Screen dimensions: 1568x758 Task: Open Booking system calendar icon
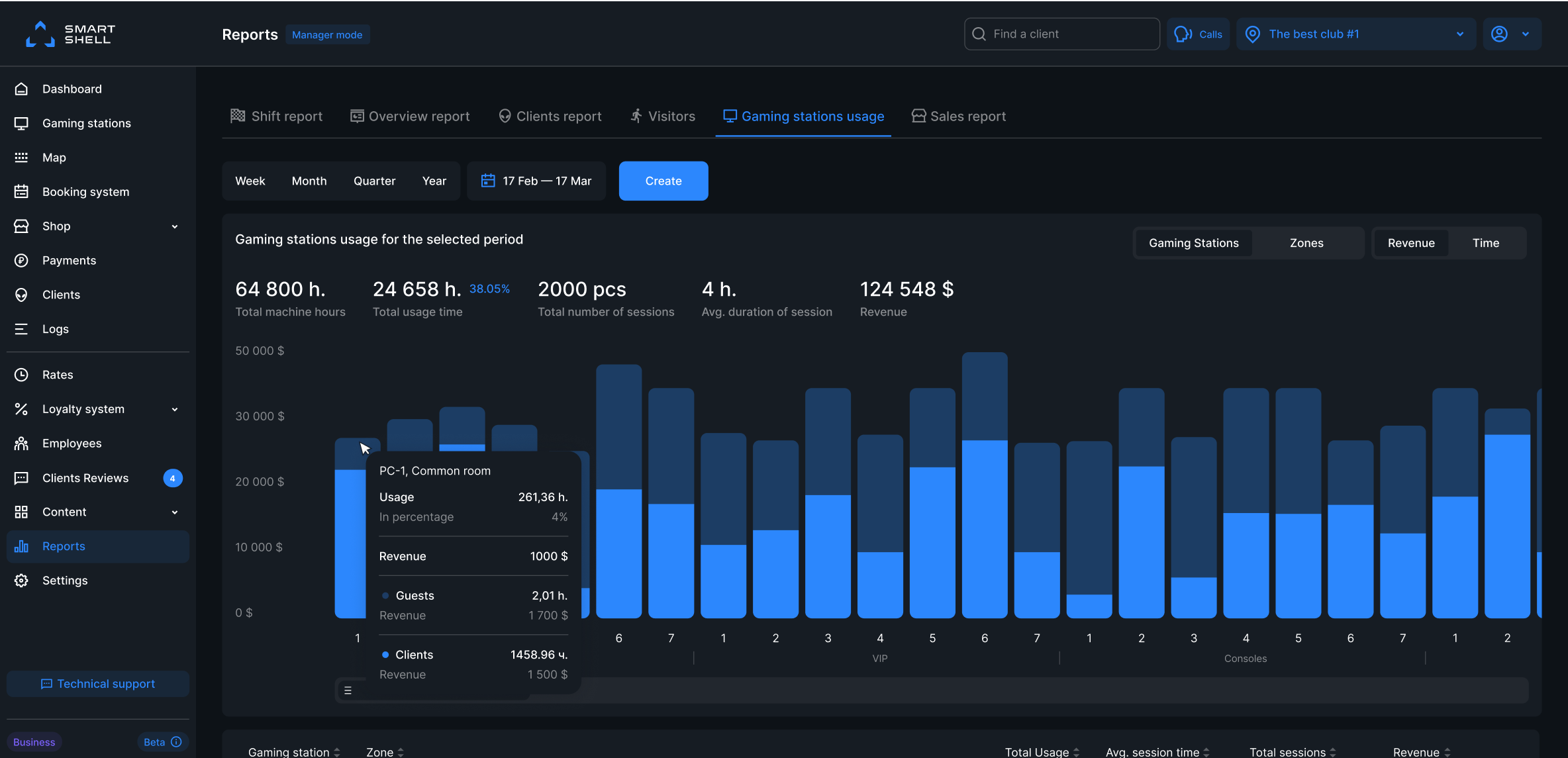click(x=21, y=192)
